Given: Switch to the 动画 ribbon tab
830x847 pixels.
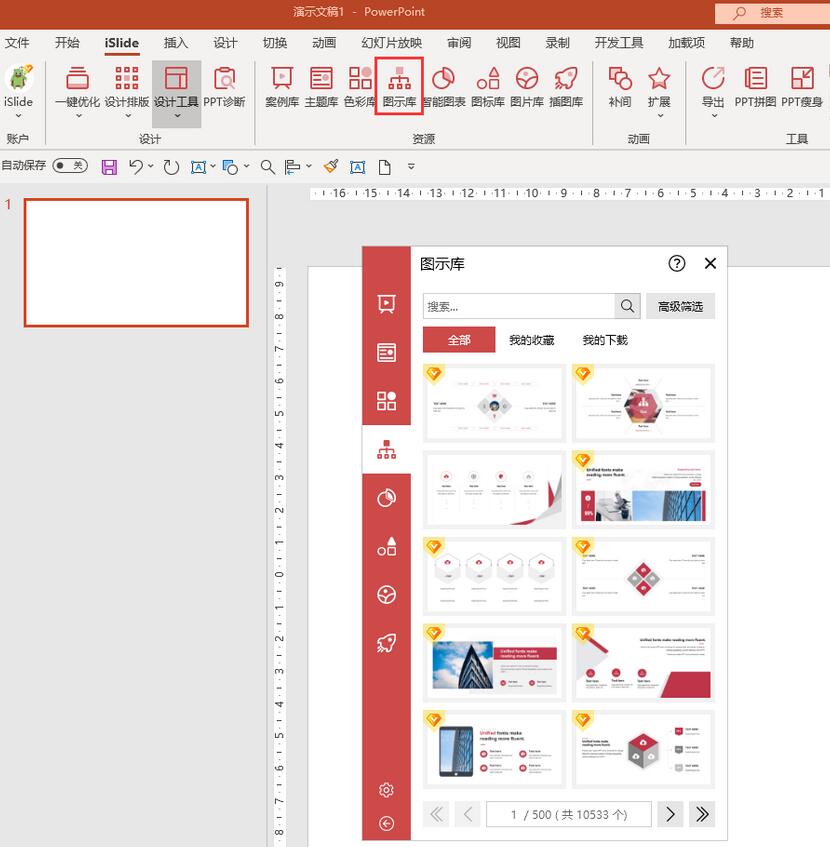Looking at the screenshot, I should pyautogui.click(x=323, y=43).
